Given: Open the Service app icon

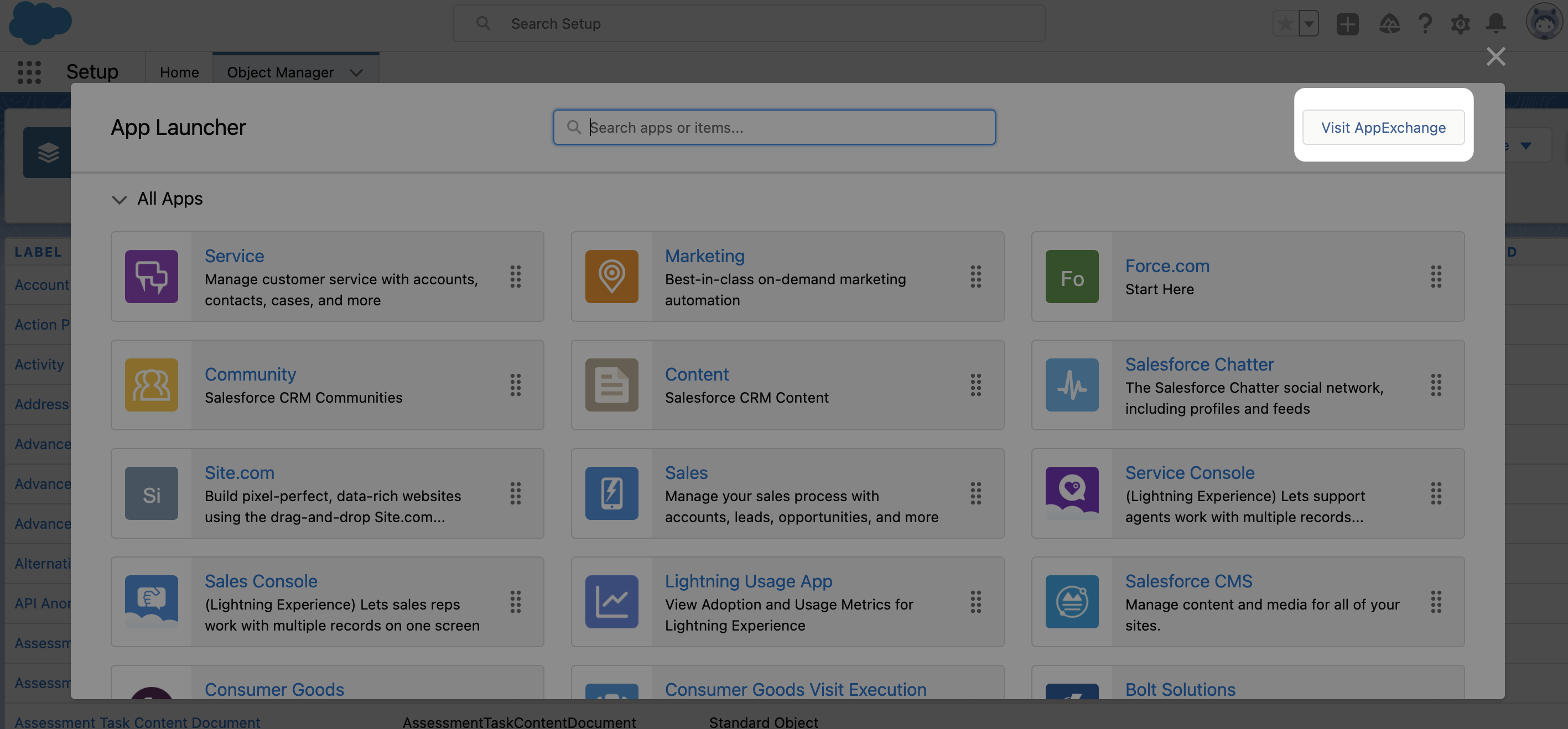Looking at the screenshot, I should click(x=151, y=276).
